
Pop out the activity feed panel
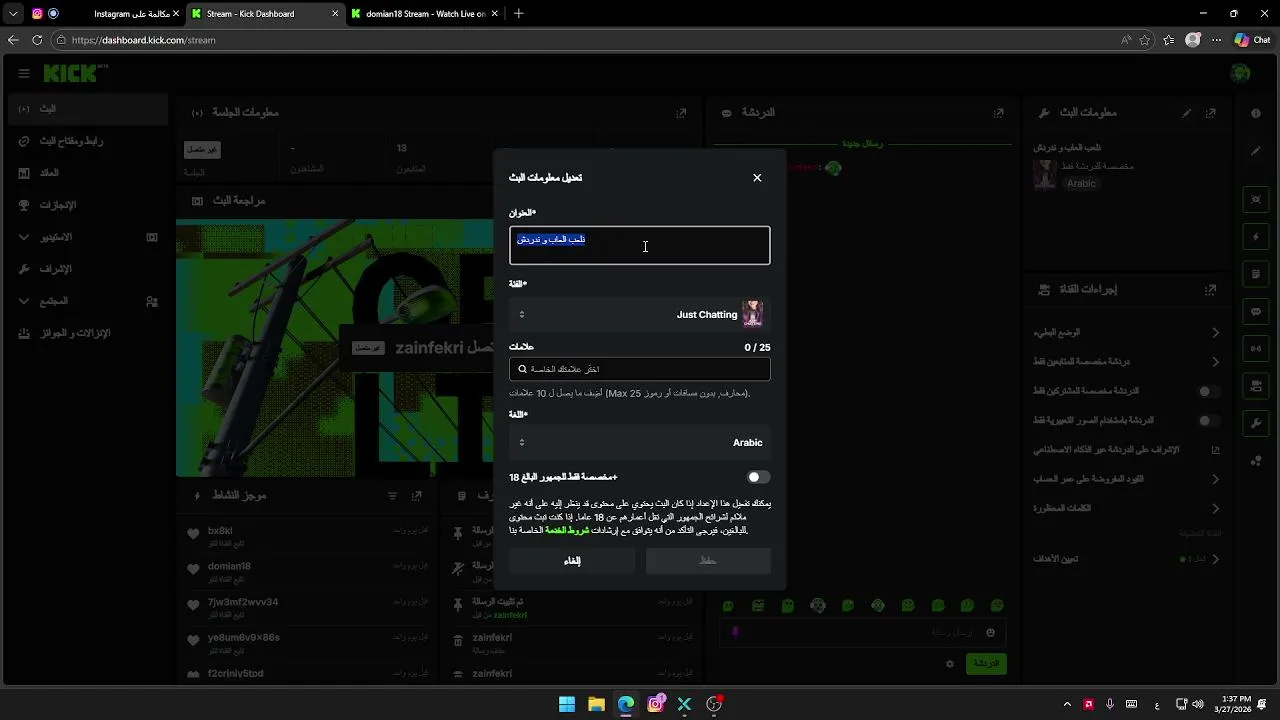(x=417, y=496)
